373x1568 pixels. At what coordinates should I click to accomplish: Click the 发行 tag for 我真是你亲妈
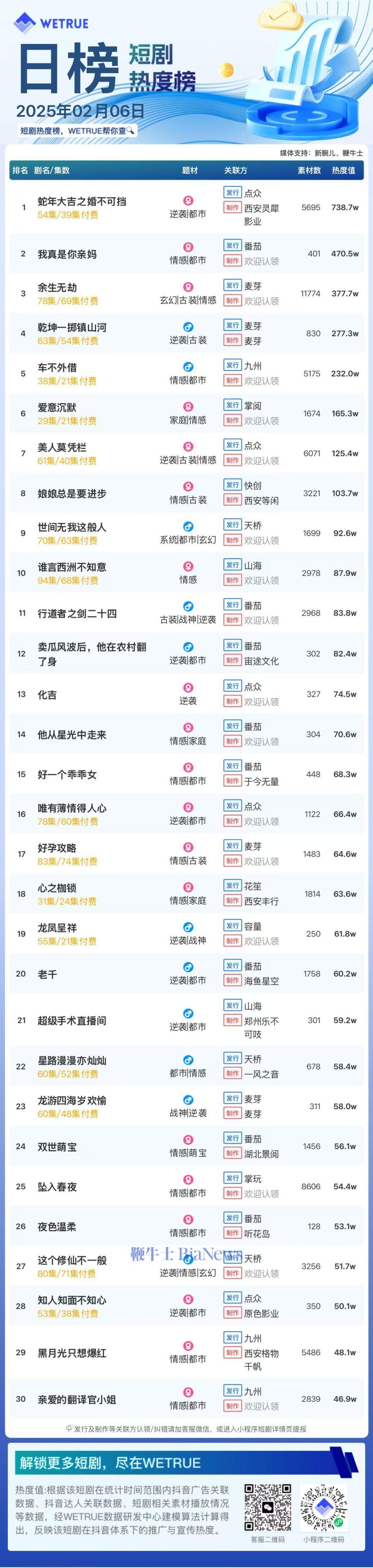232,246
